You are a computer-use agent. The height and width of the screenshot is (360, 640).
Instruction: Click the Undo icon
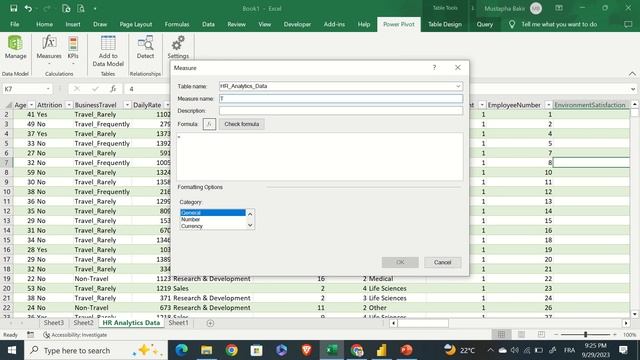point(28,8)
